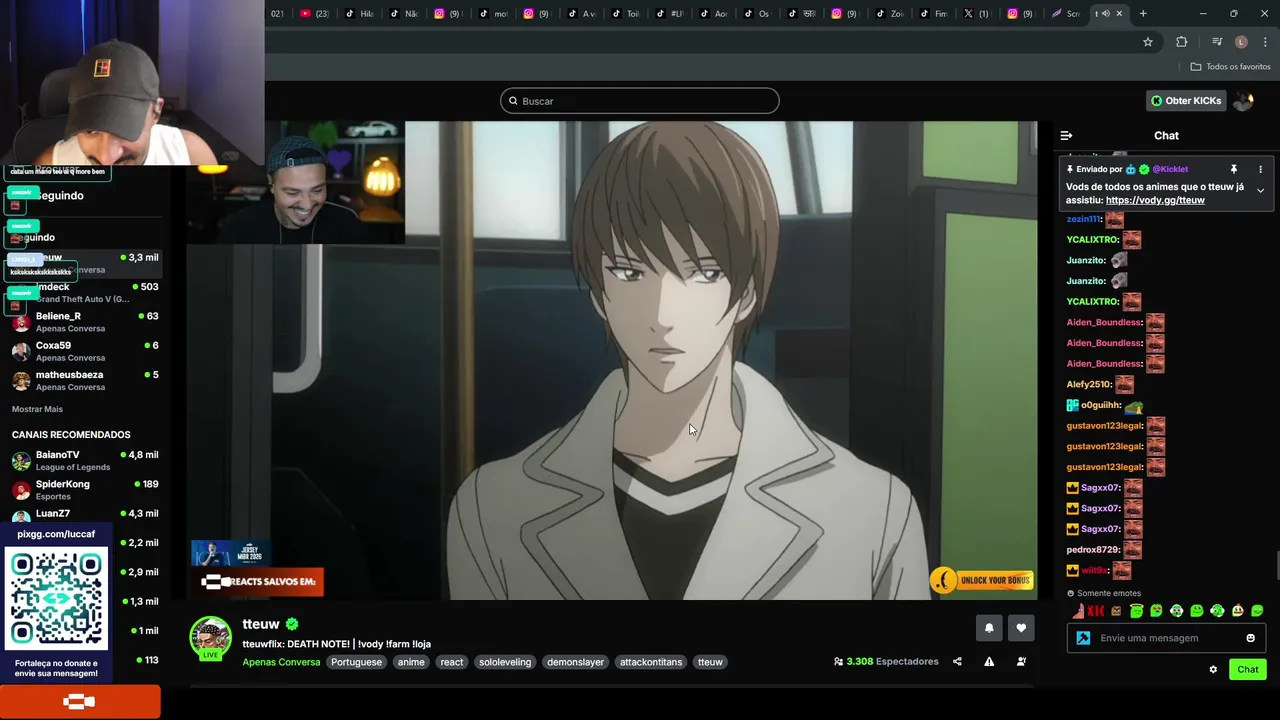Viewport: 1280px width, 720px height.
Task: Collapse the chat panel with the arrow icon
Action: click(1066, 136)
